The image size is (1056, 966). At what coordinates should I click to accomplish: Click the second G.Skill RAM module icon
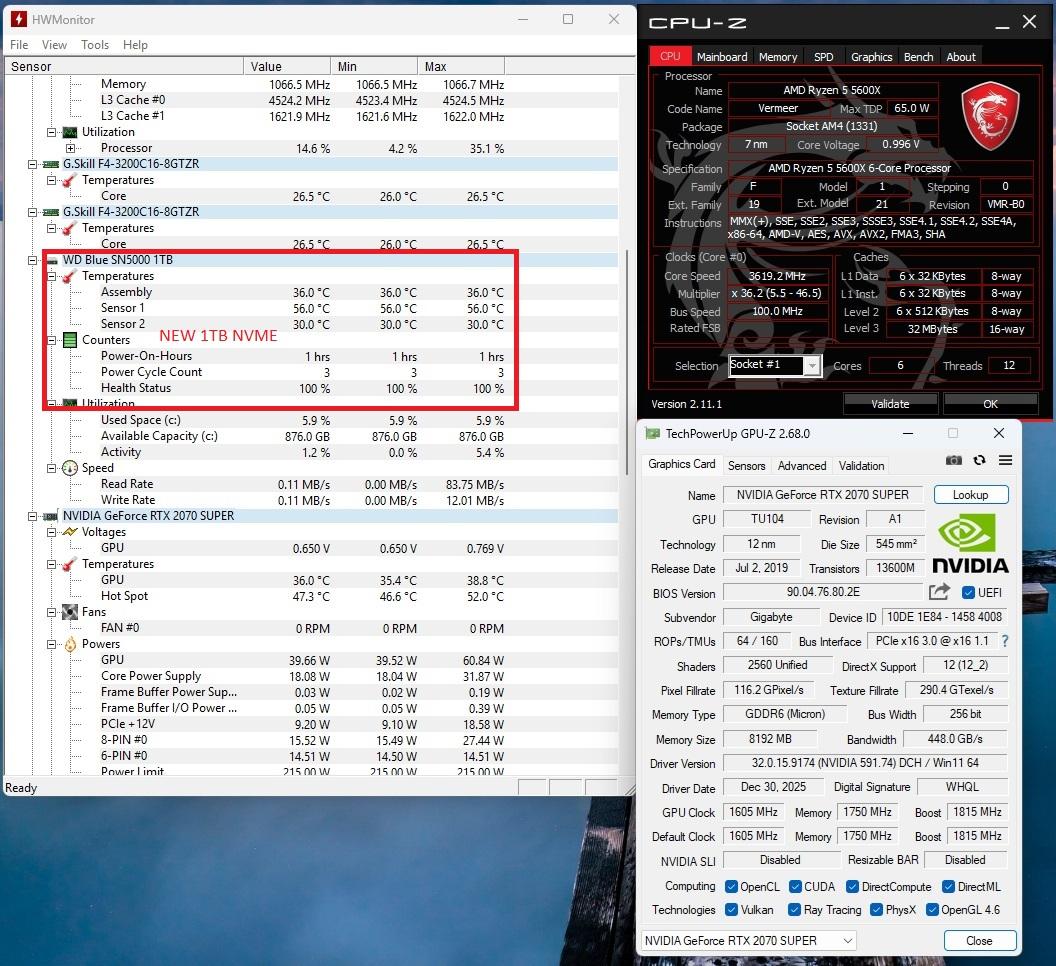click(x=51, y=212)
